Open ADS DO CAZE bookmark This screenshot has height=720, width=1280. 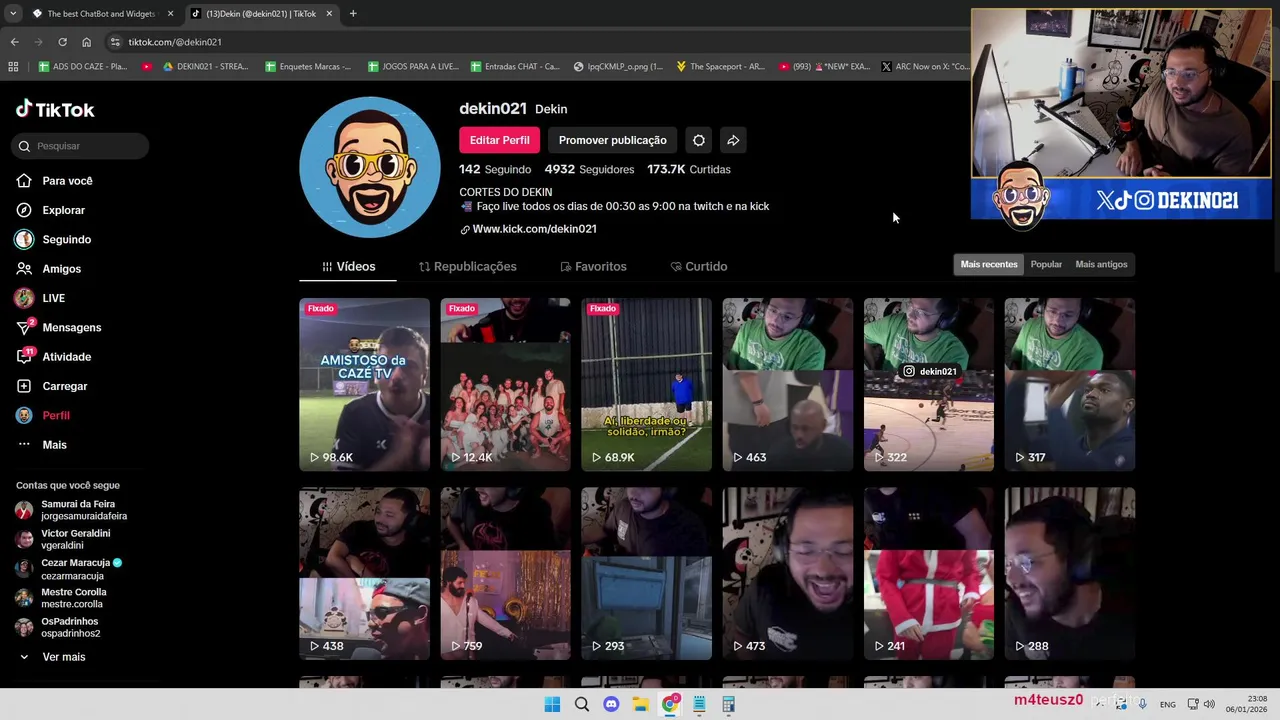tap(83, 67)
